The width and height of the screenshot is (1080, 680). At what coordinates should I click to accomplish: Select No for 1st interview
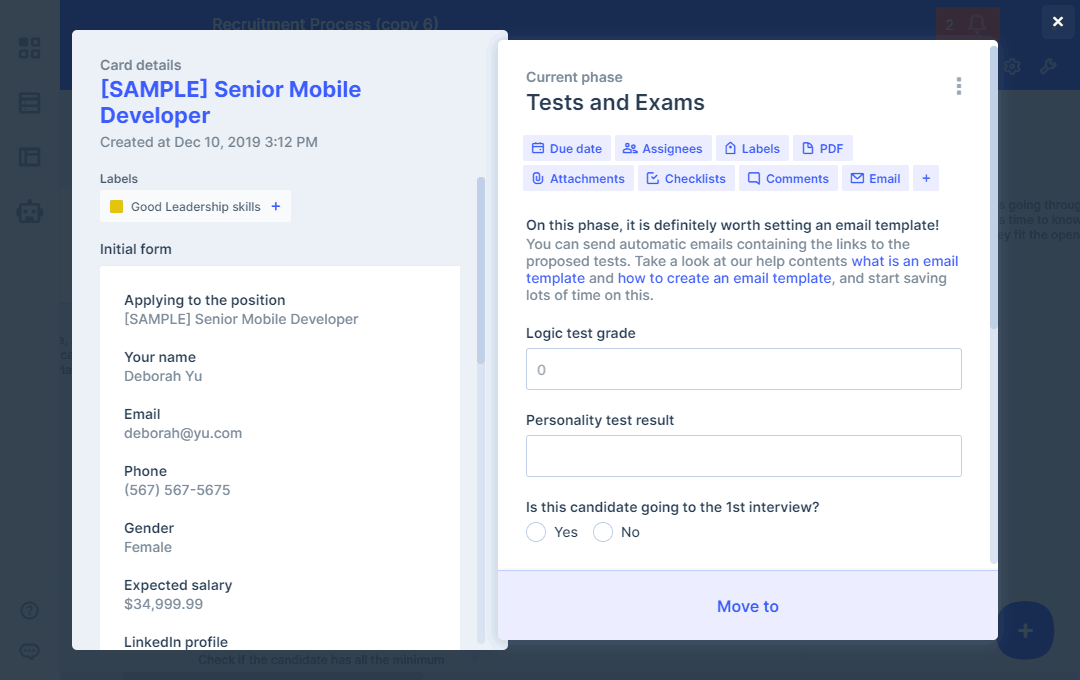tap(603, 532)
